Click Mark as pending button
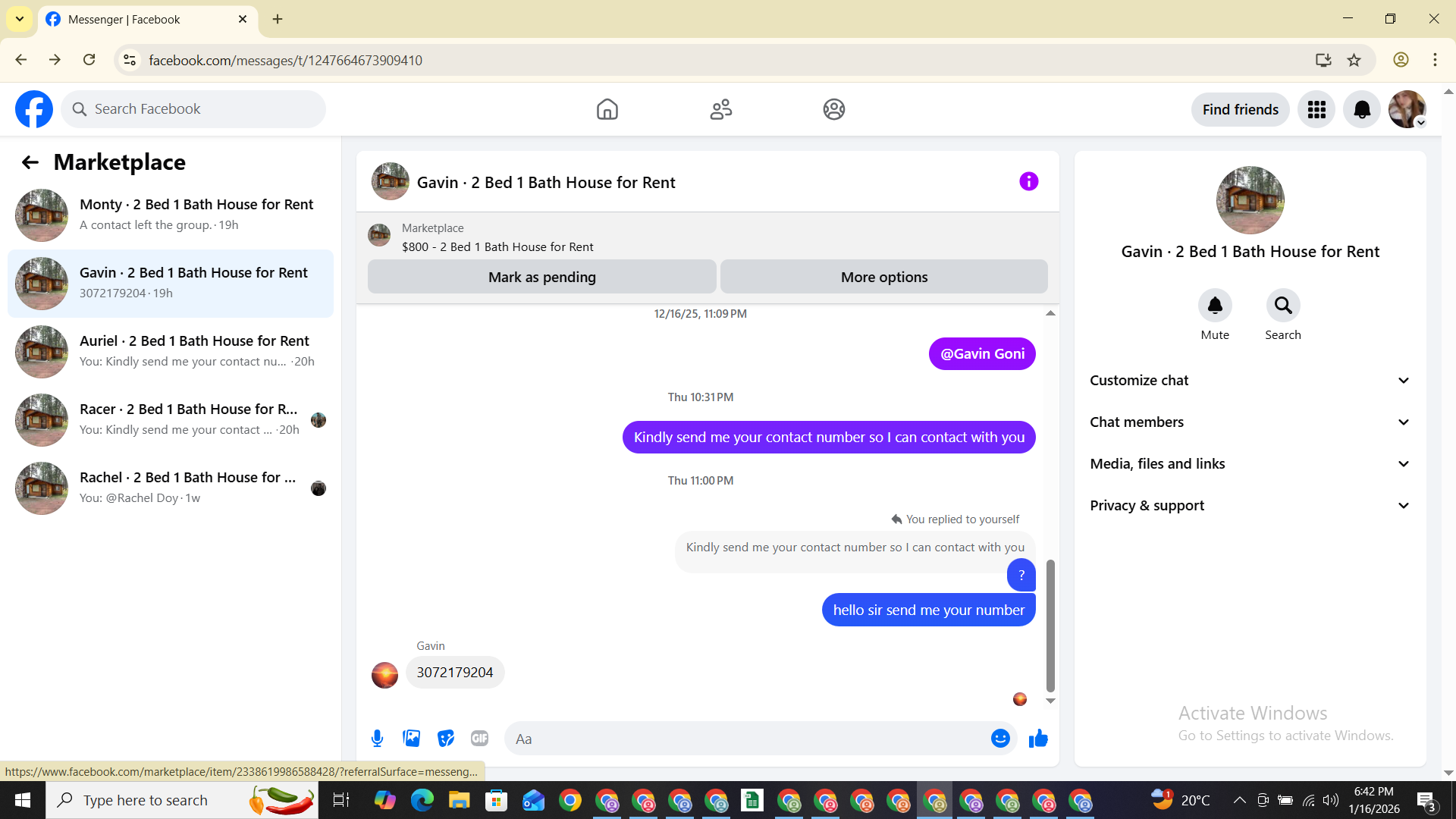Image resolution: width=1456 pixels, height=819 pixels. 541,277
